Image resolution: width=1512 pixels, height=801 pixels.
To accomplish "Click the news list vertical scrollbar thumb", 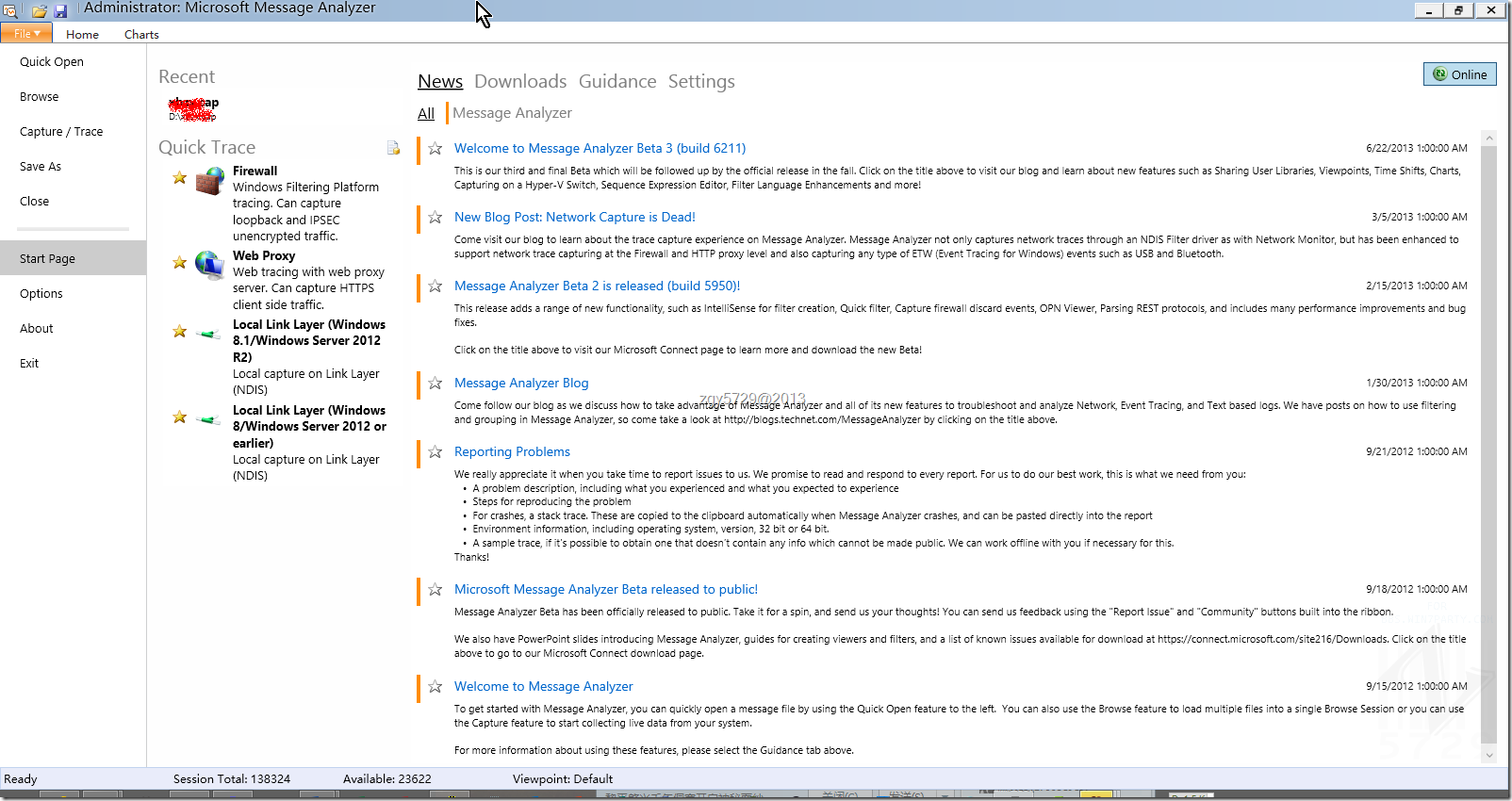I will click(x=1489, y=445).
